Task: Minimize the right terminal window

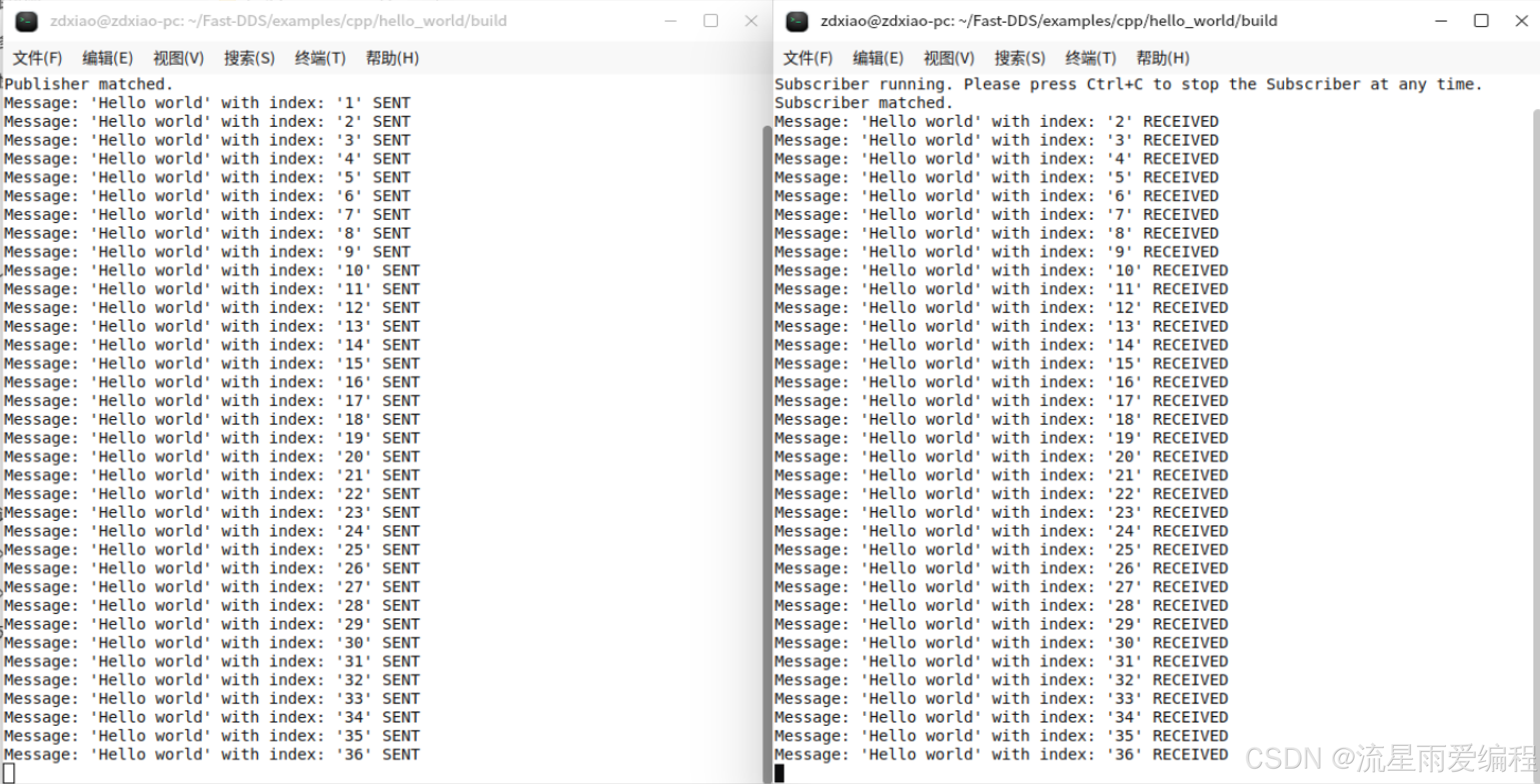Action: pyautogui.click(x=1441, y=21)
